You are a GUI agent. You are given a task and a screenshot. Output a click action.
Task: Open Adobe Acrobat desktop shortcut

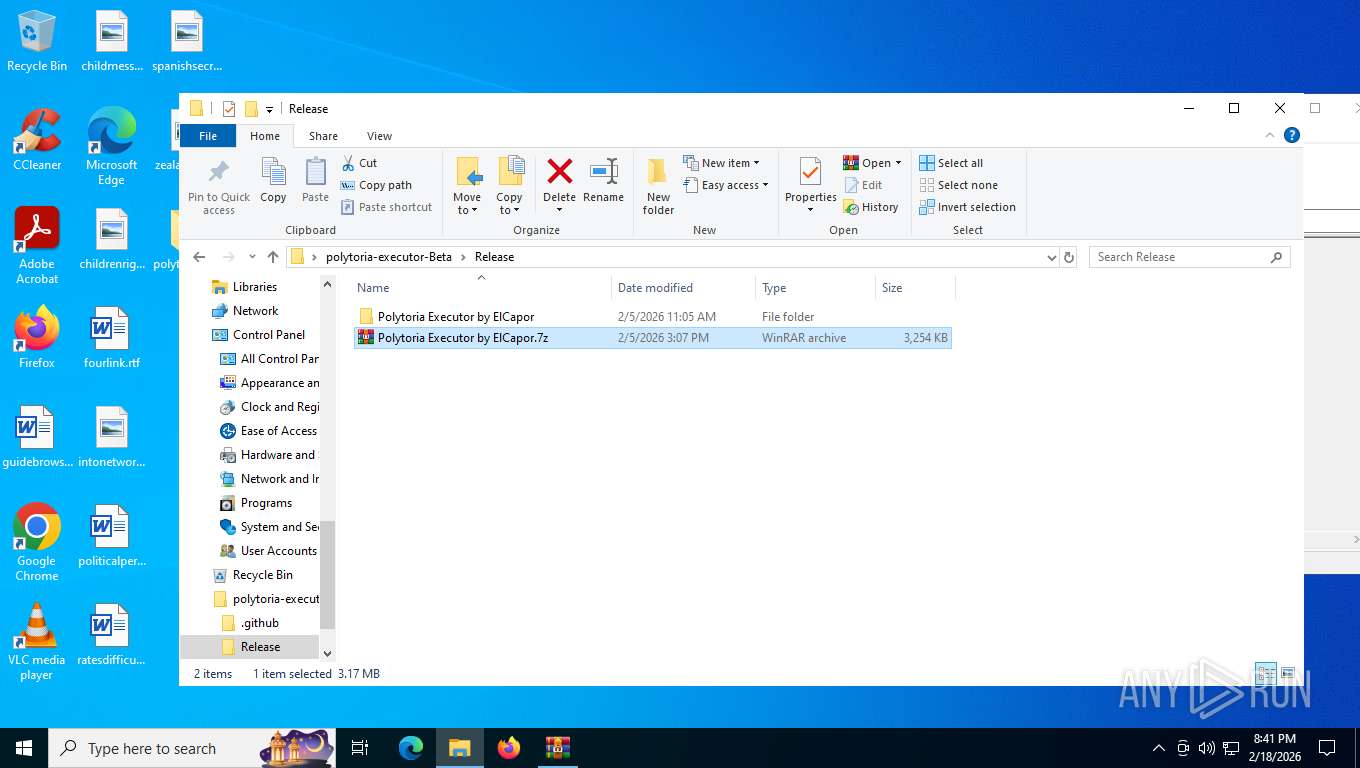pyautogui.click(x=37, y=246)
